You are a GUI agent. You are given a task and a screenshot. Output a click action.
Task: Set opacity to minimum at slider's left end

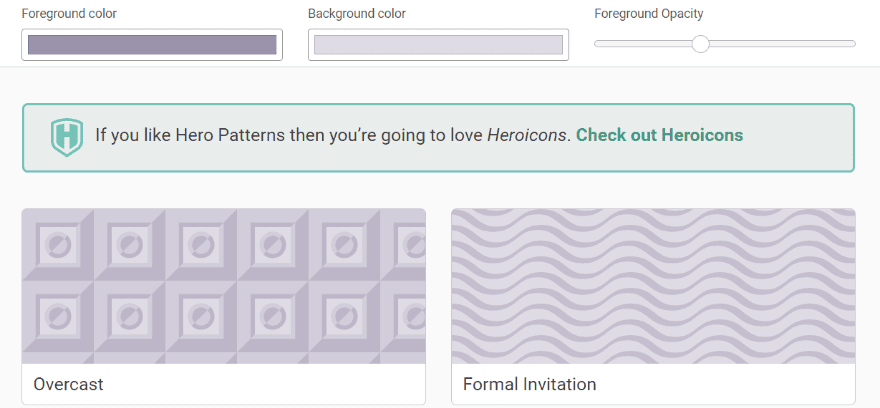[597, 44]
